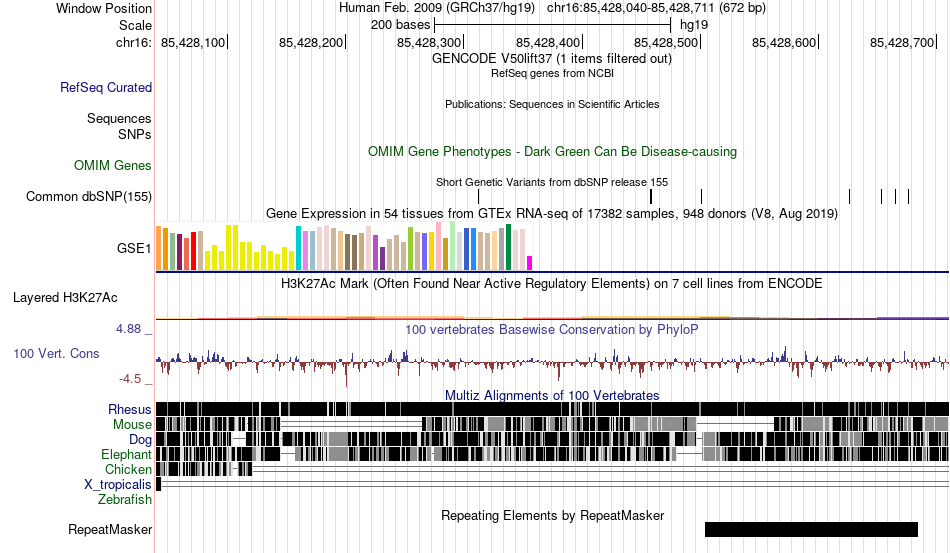
Task: Open the Common dbSNP(155) track label
Action: tap(89, 196)
